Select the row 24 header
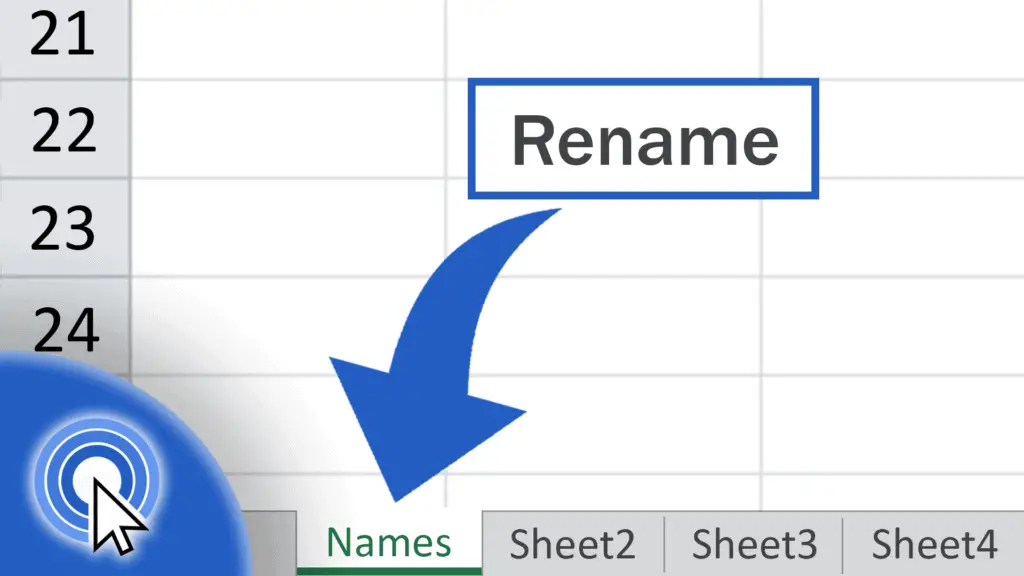 click(x=64, y=326)
